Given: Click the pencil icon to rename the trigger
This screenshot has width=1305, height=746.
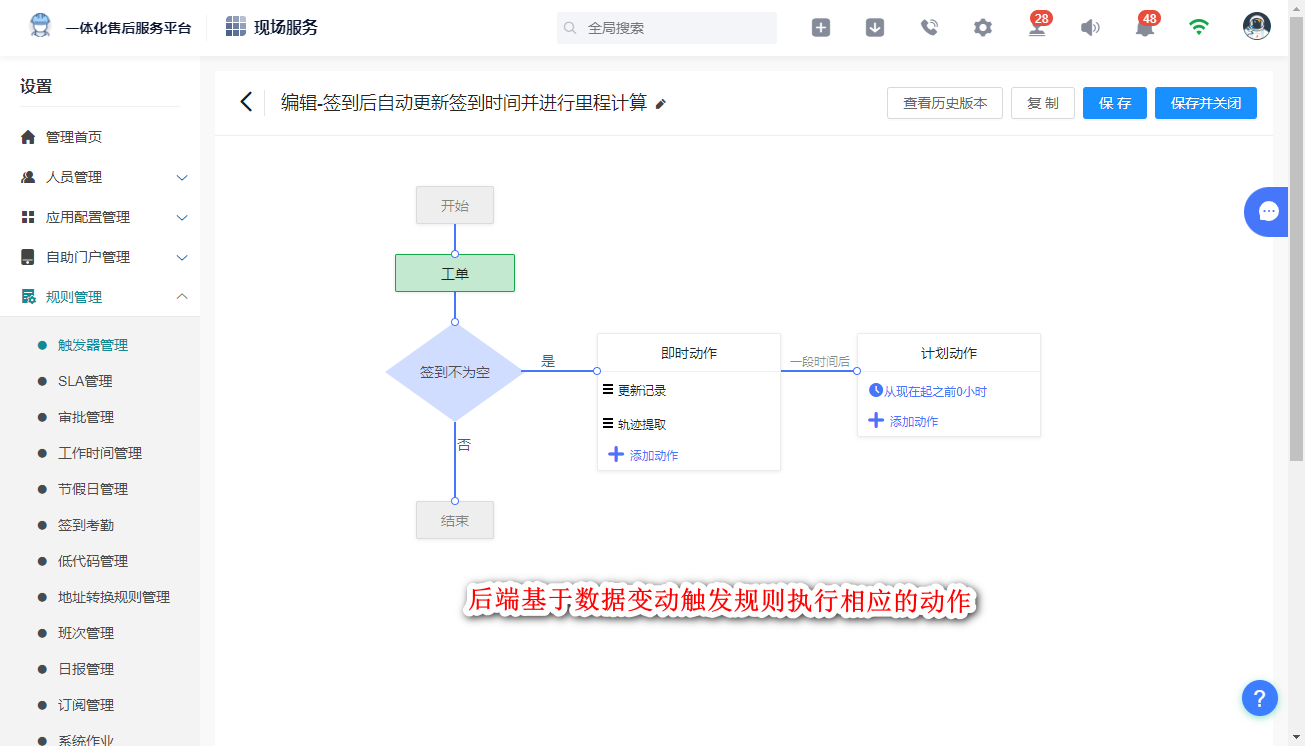Looking at the screenshot, I should [x=660, y=104].
